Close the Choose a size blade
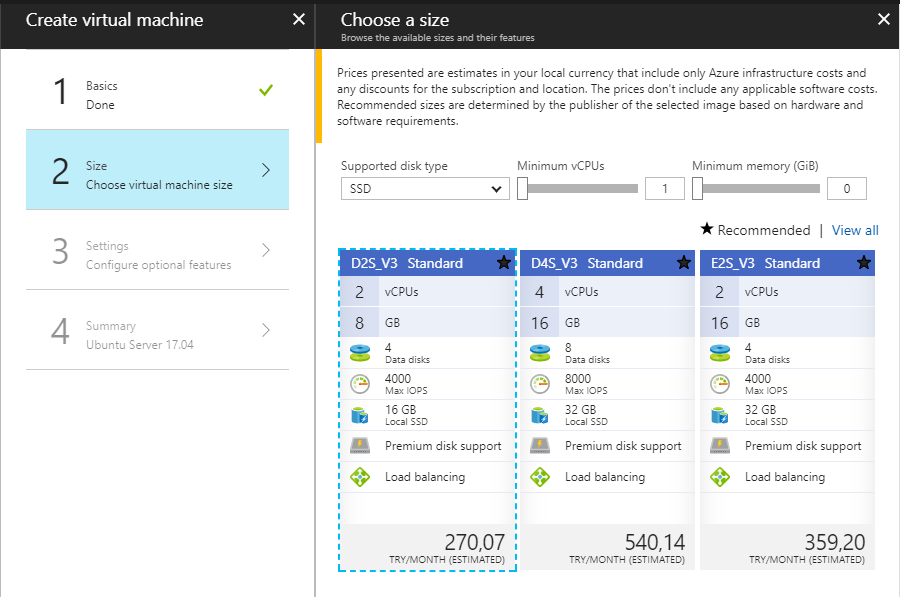 click(x=884, y=20)
